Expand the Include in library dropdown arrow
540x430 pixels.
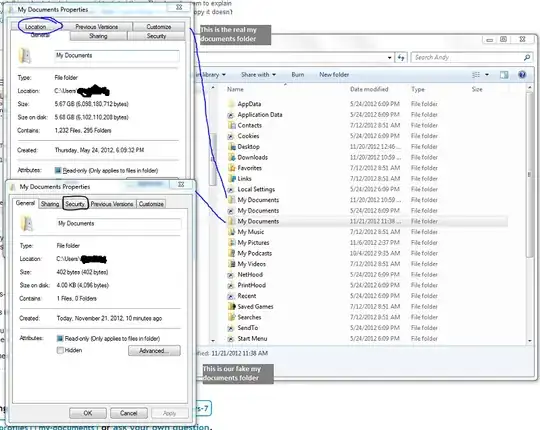[x=224, y=75]
